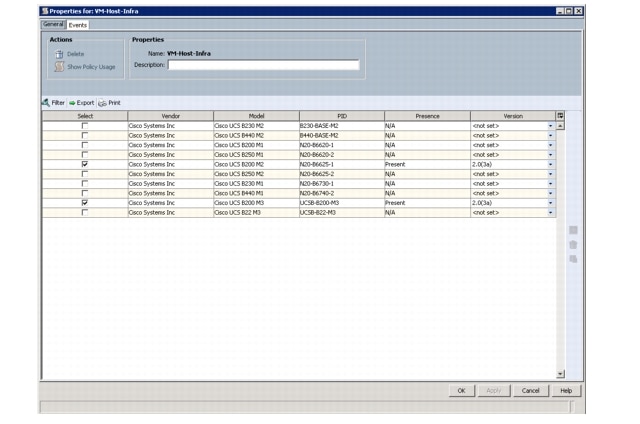Open Version dropdown for B230-BASE-M2 row
The width and height of the screenshot is (640, 424).
(x=551, y=126)
